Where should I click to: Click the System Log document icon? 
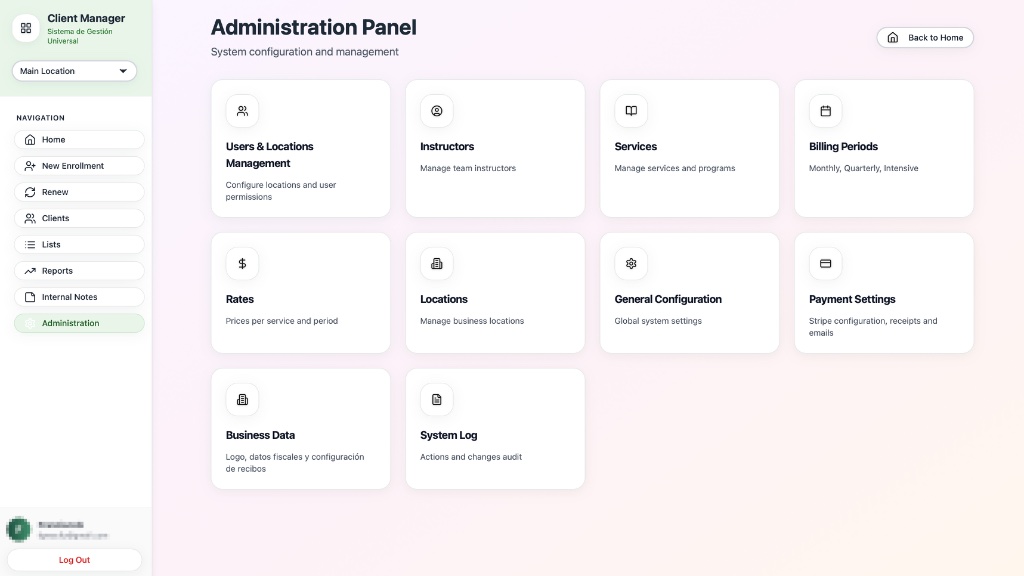(437, 400)
